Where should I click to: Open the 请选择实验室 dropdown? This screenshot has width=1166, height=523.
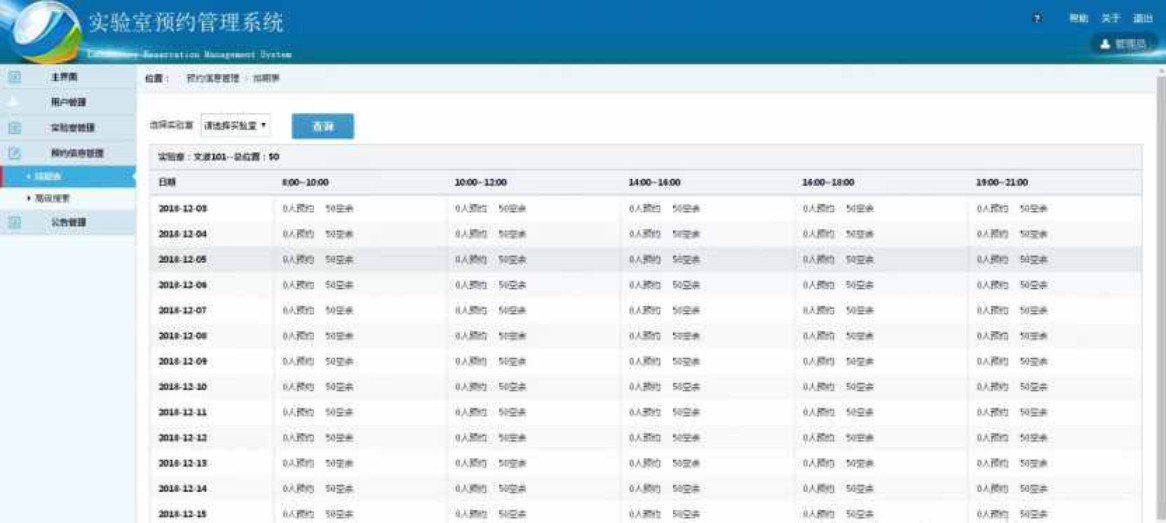coord(235,126)
